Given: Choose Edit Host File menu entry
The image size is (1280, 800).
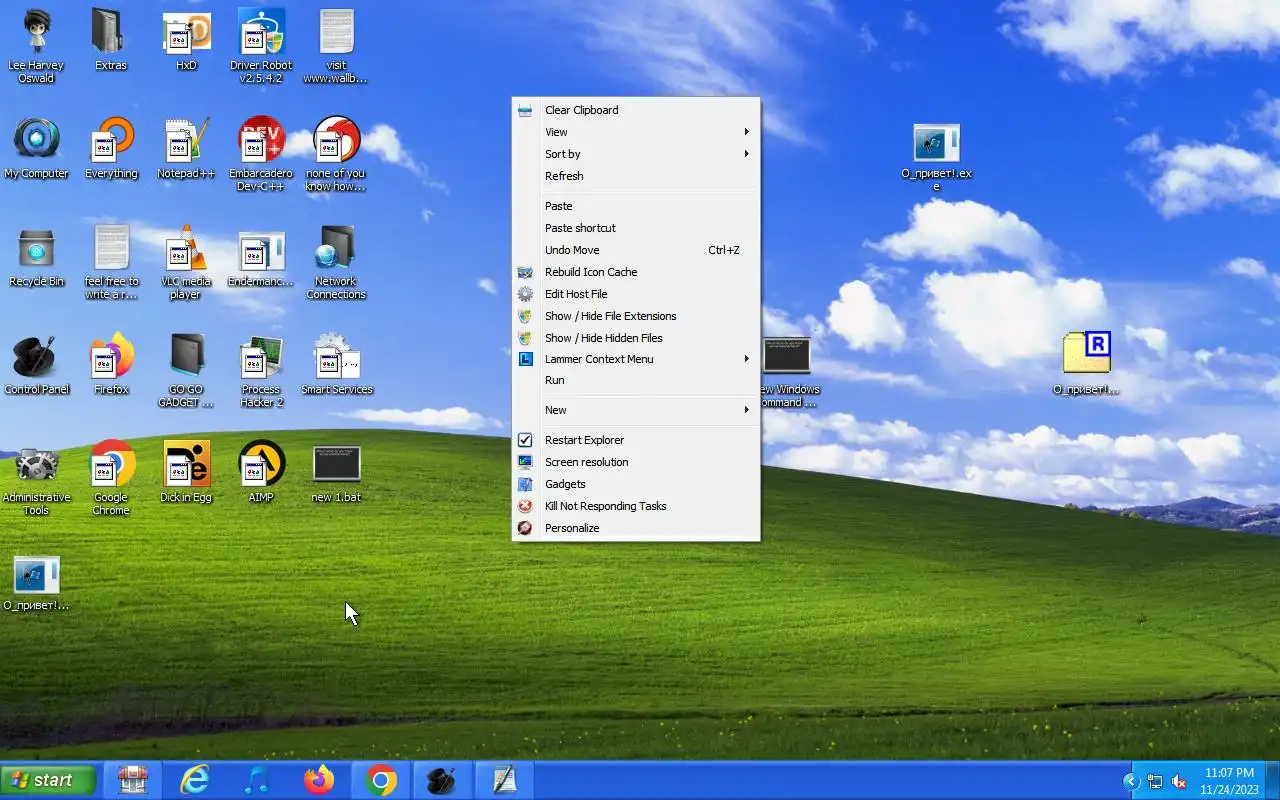Looking at the screenshot, I should click(x=636, y=294).
